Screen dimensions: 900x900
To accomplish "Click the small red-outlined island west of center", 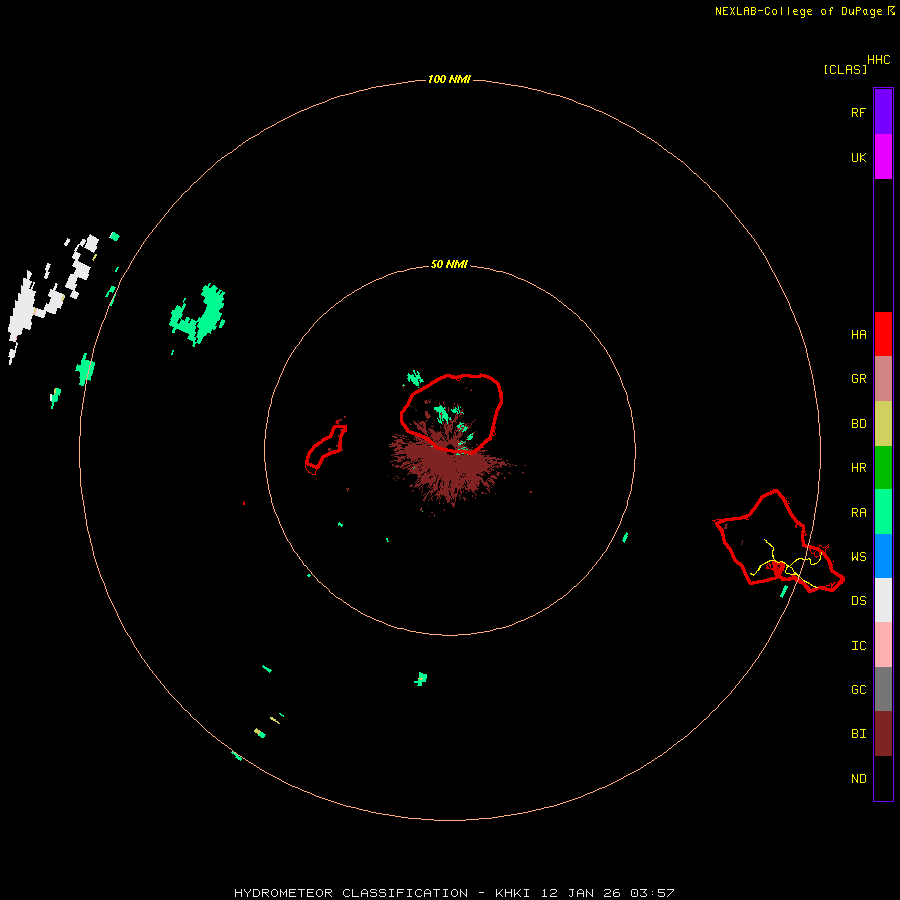I will 325,448.
